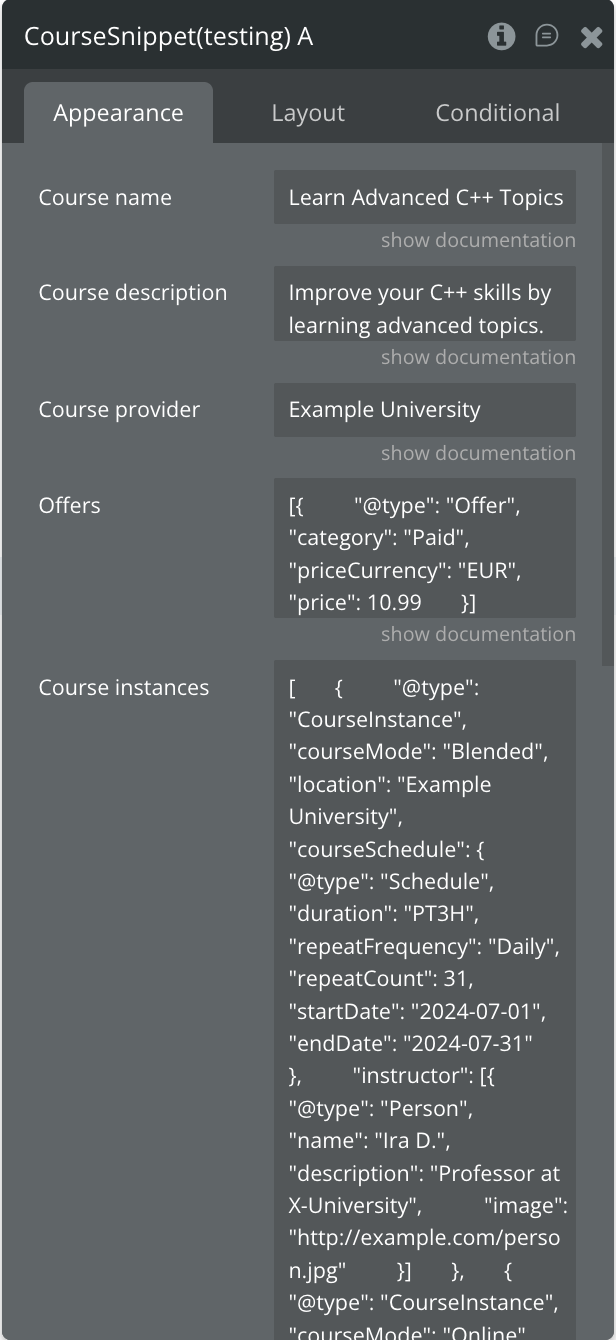This screenshot has height=1340, width=616.
Task: Open the Layout tab
Action: (x=308, y=113)
